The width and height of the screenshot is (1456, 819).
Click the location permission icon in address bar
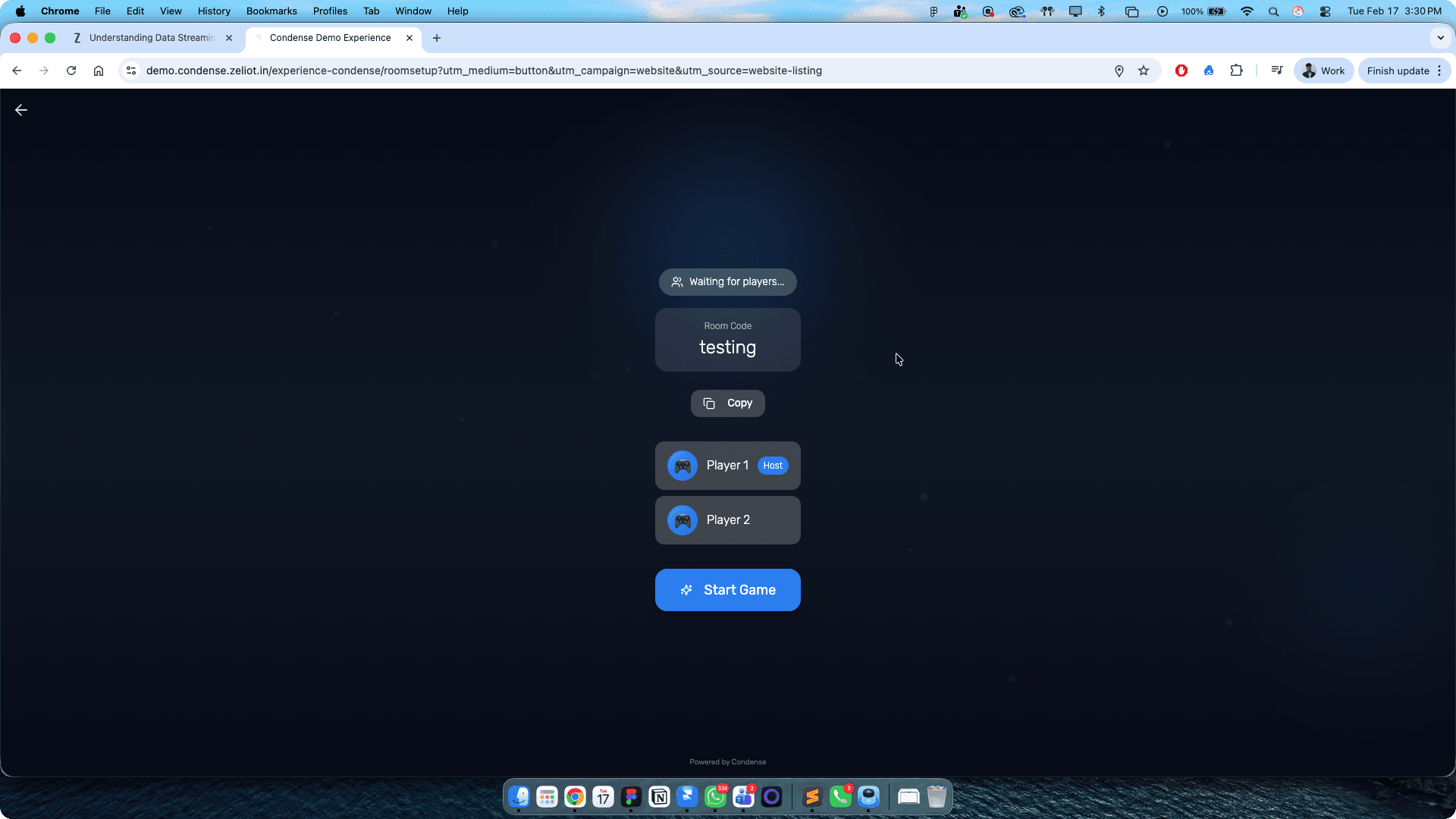coord(1119,71)
